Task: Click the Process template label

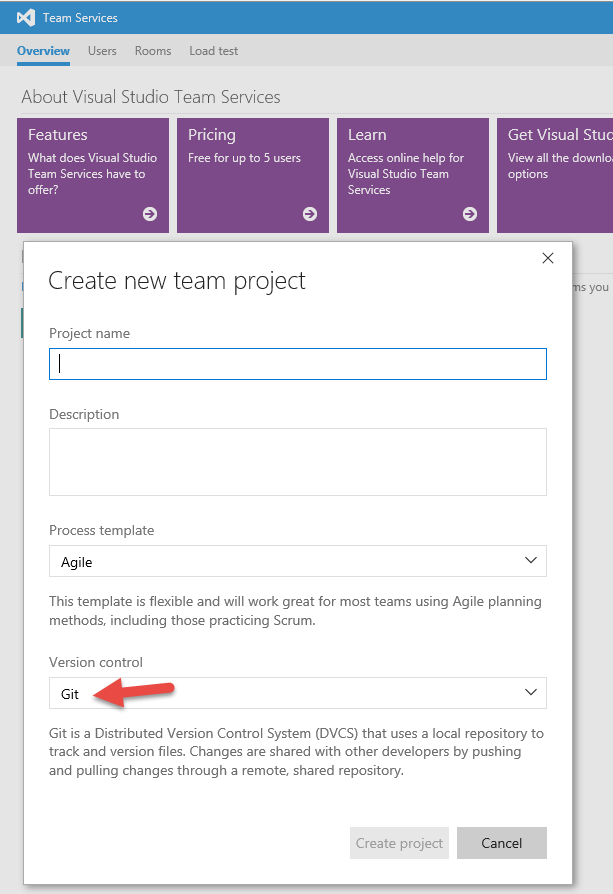Action: 102,530
